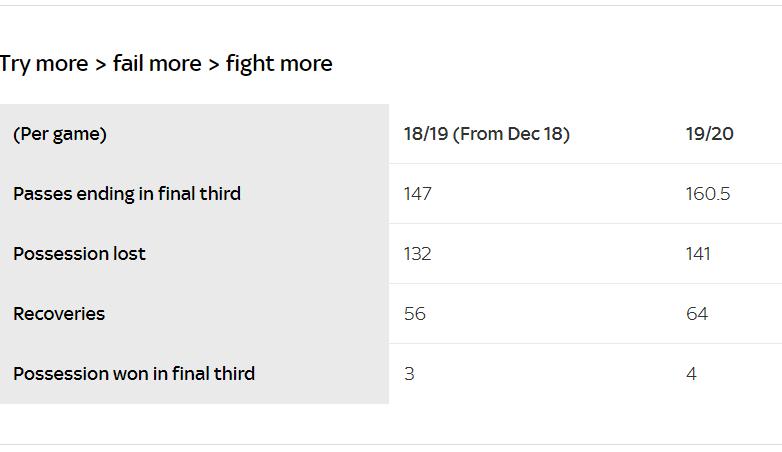Click the value 4 in last row

coord(691,374)
